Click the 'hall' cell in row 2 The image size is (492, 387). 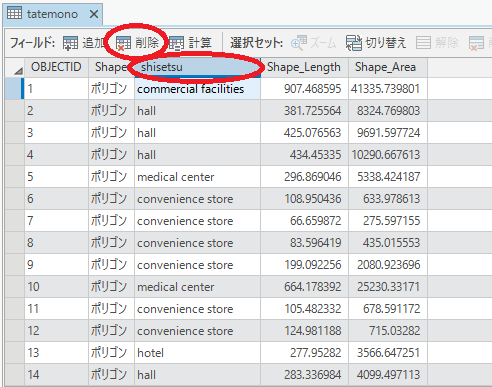tap(197, 111)
